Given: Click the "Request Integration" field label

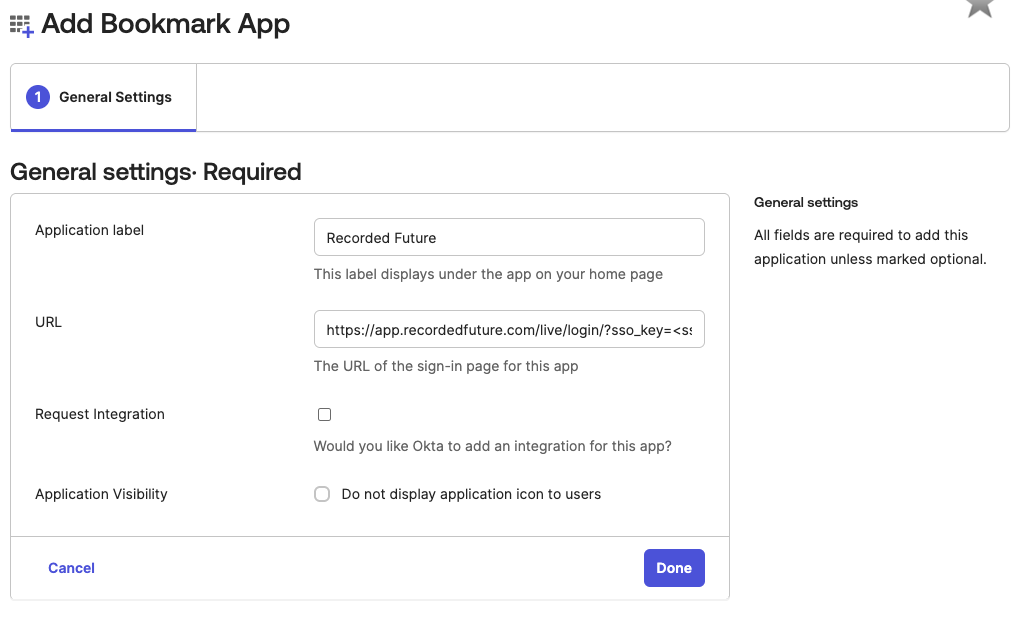Looking at the screenshot, I should 99,414.
